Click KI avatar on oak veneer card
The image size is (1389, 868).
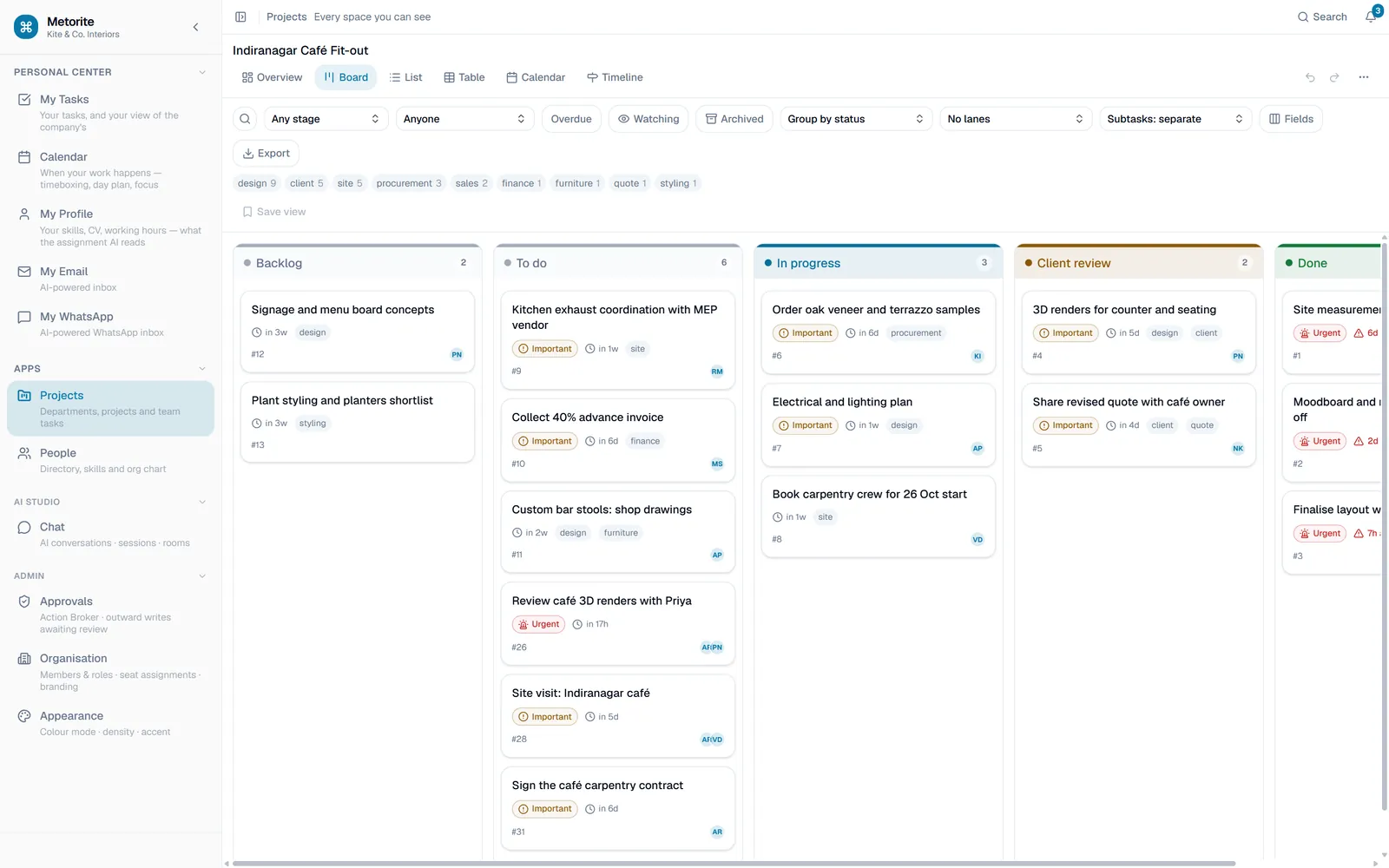[x=978, y=356]
